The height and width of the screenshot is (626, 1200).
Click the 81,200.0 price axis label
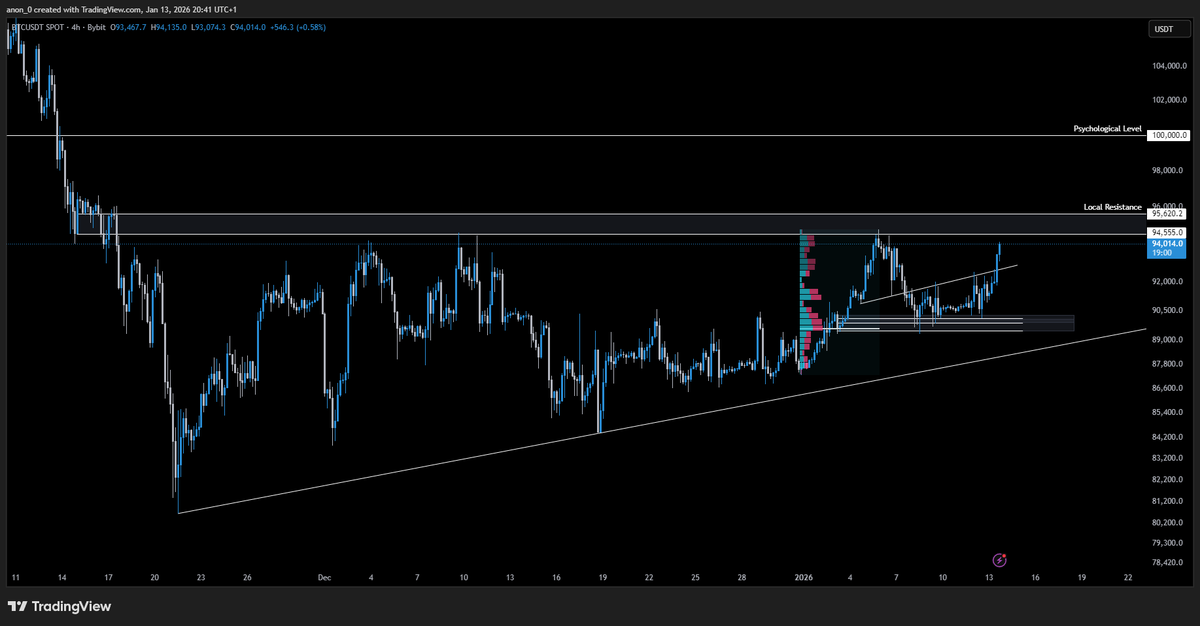(1168, 501)
